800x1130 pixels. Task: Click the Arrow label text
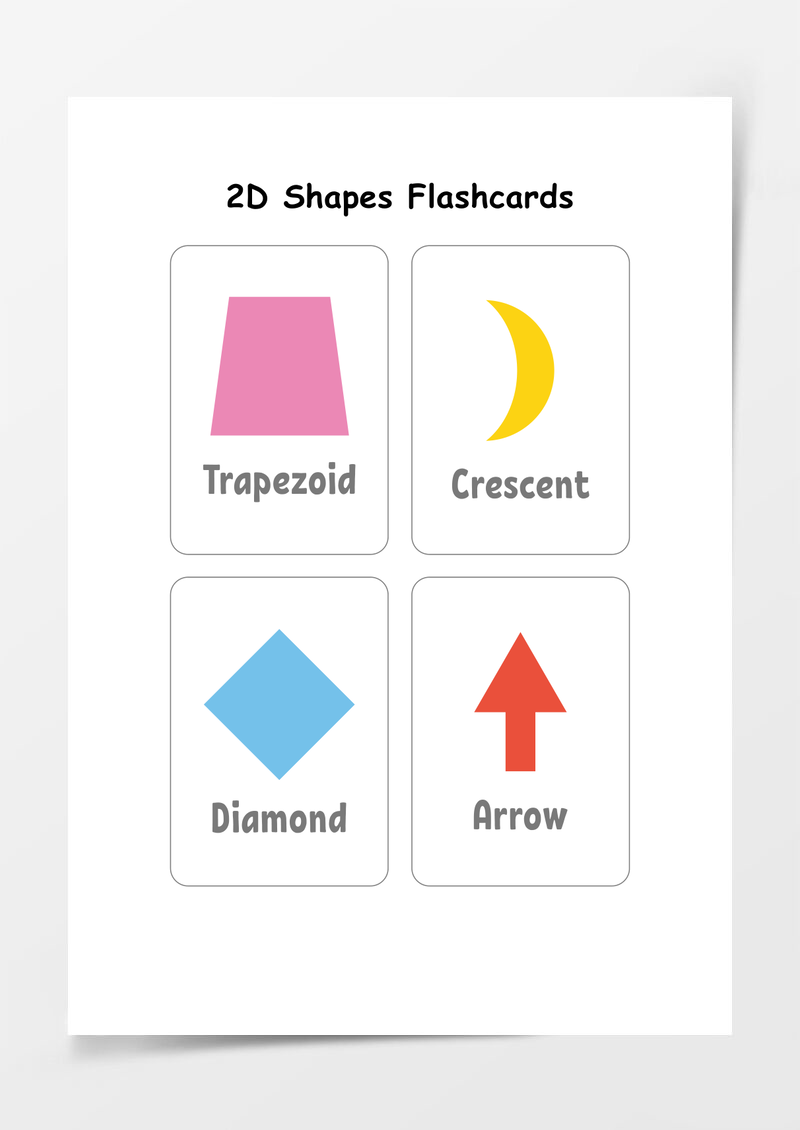[x=520, y=815]
